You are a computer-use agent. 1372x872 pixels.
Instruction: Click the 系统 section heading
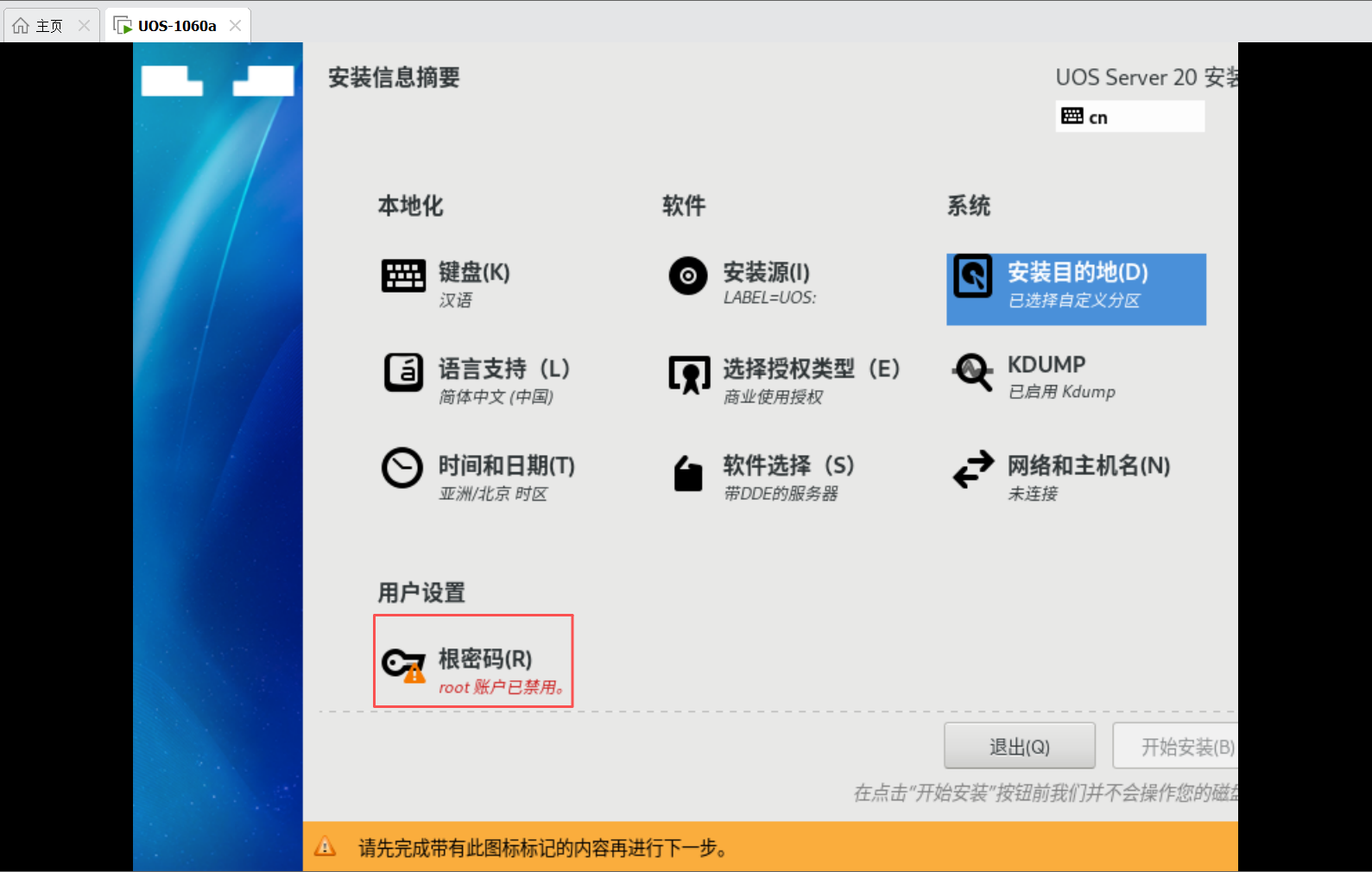point(969,205)
